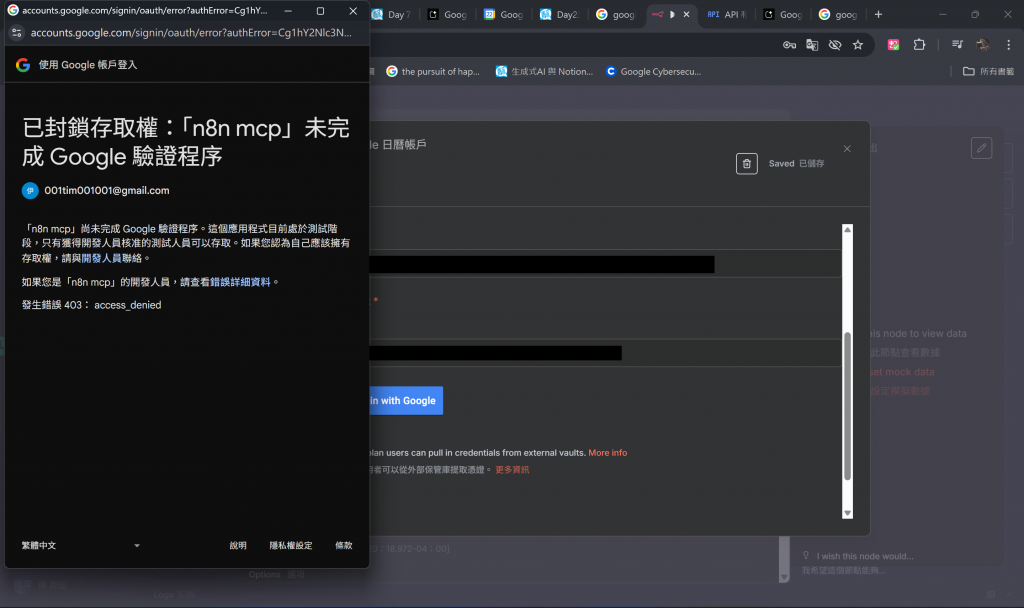This screenshot has width=1024, height=608.
Task: Bookmark this page with star icon
Action: [x=857, y=44]
